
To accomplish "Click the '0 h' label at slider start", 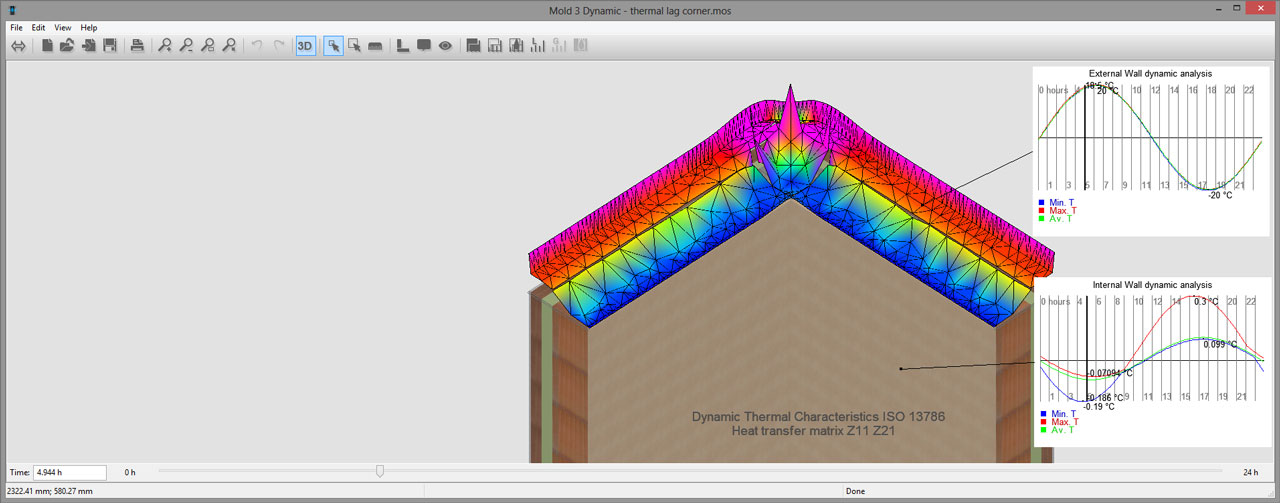I will pyautogui.click(x=130, y=472).
